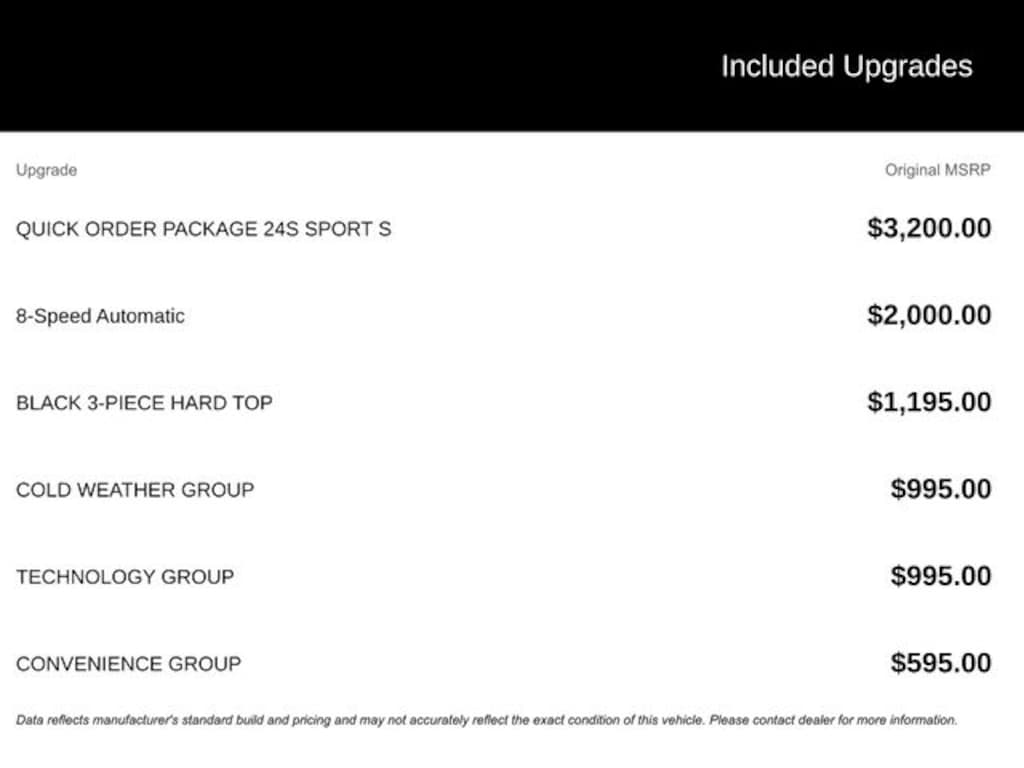Select the Black 3-Piece Hard Top label

[144, 403]
